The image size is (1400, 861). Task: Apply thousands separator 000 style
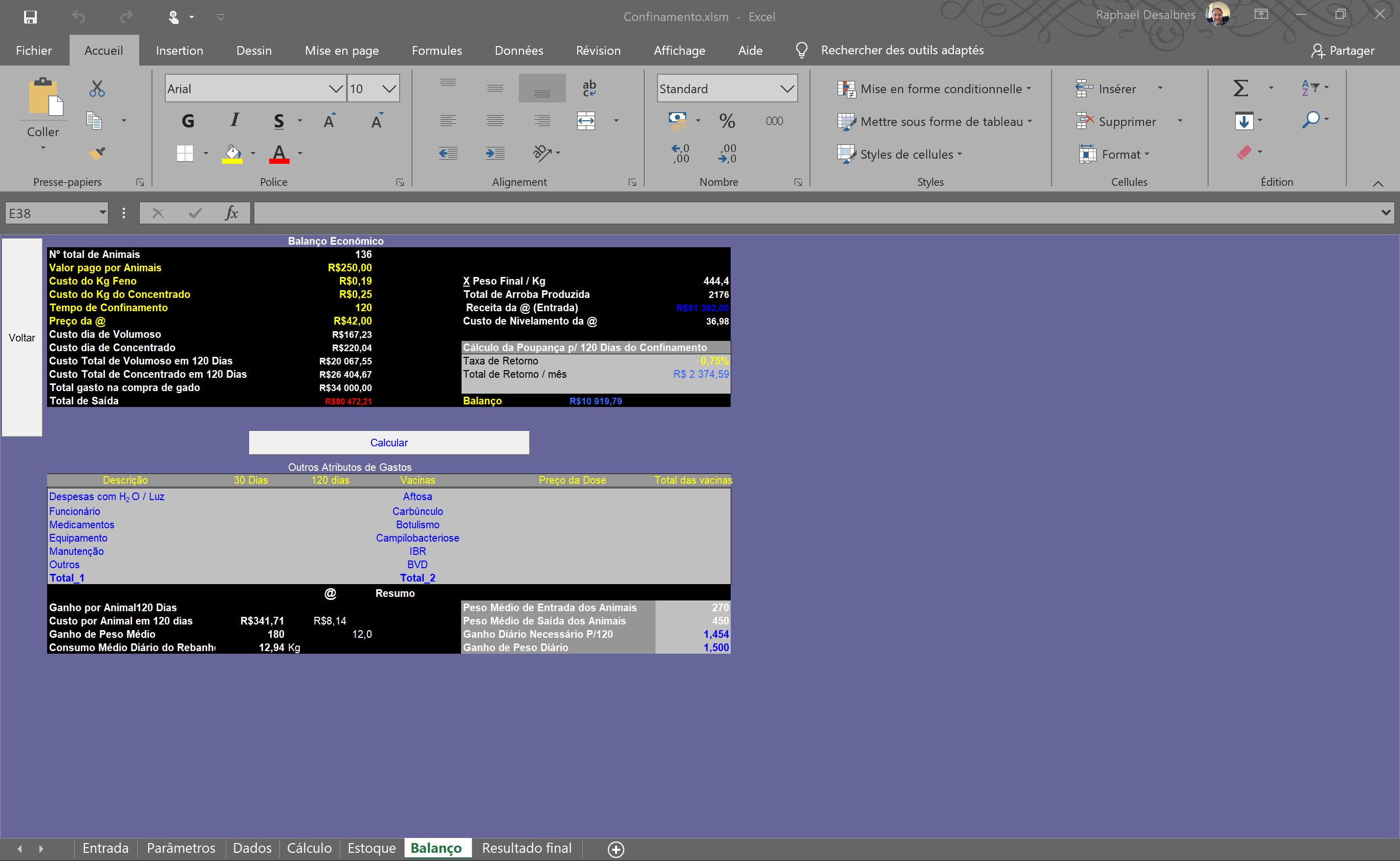point(774,121)
